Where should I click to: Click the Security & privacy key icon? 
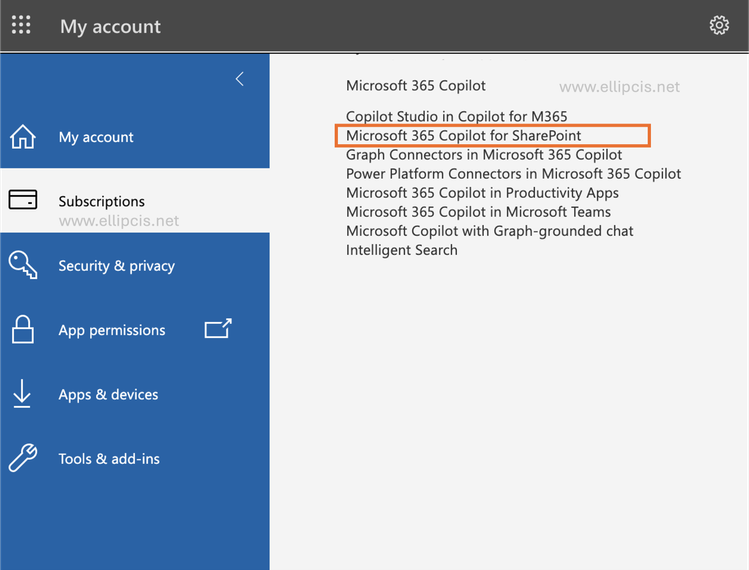(x=22, y=265)
